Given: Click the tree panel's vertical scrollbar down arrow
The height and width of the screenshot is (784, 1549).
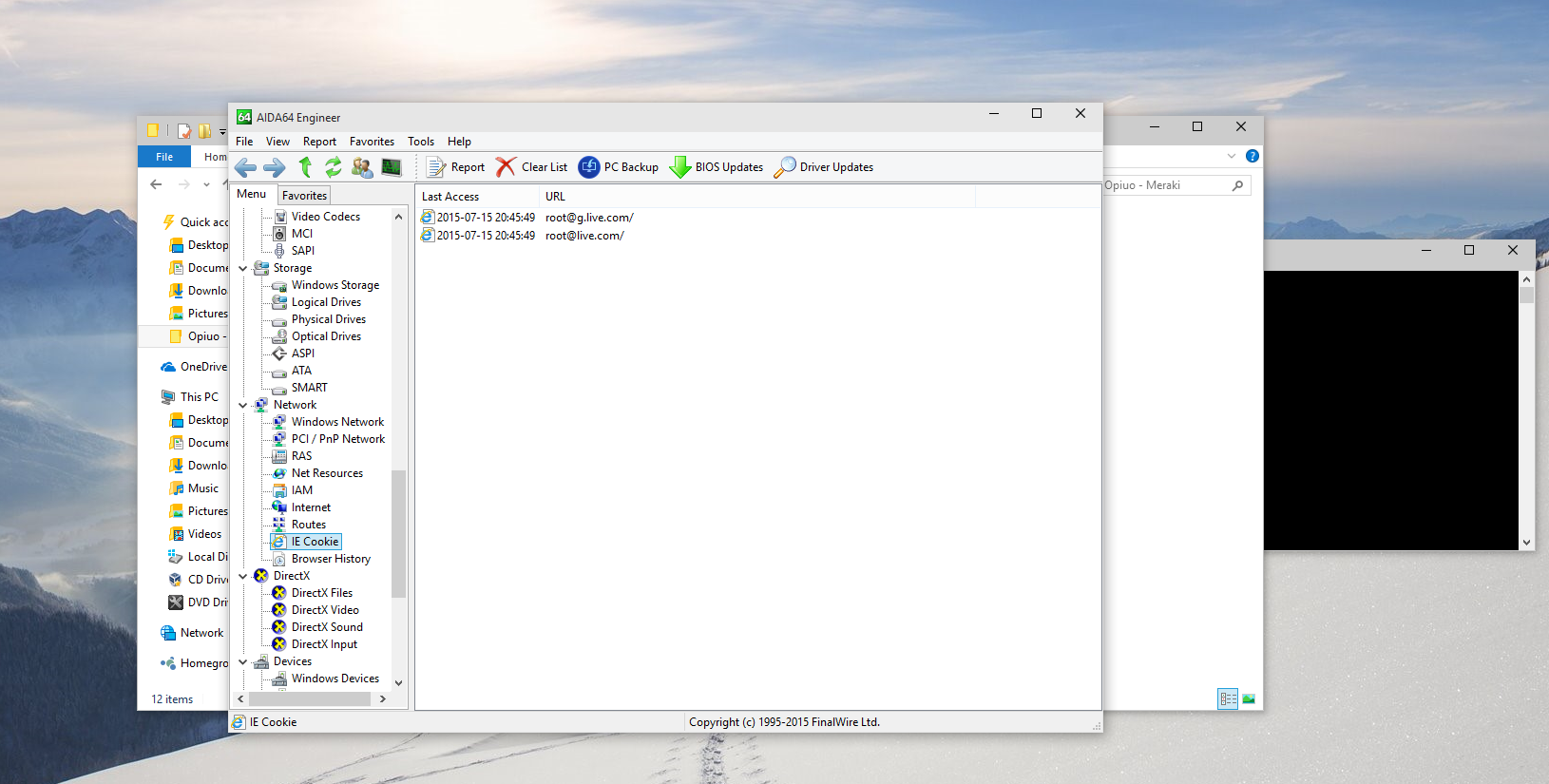Looking at the screenshot, I should 399,682.
